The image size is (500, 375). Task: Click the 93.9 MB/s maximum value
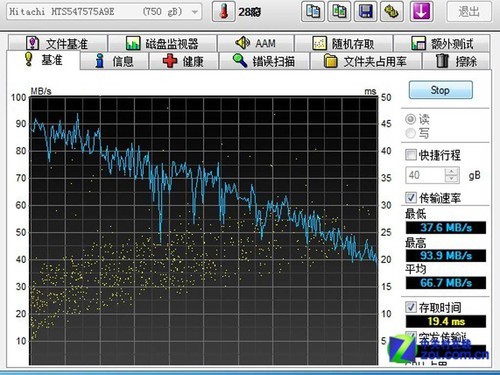[446, 256]
